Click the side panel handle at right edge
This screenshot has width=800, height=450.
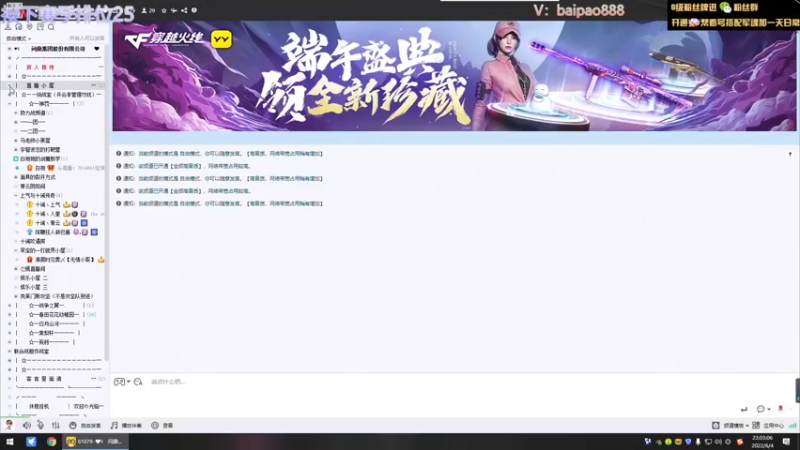point(797,390)
